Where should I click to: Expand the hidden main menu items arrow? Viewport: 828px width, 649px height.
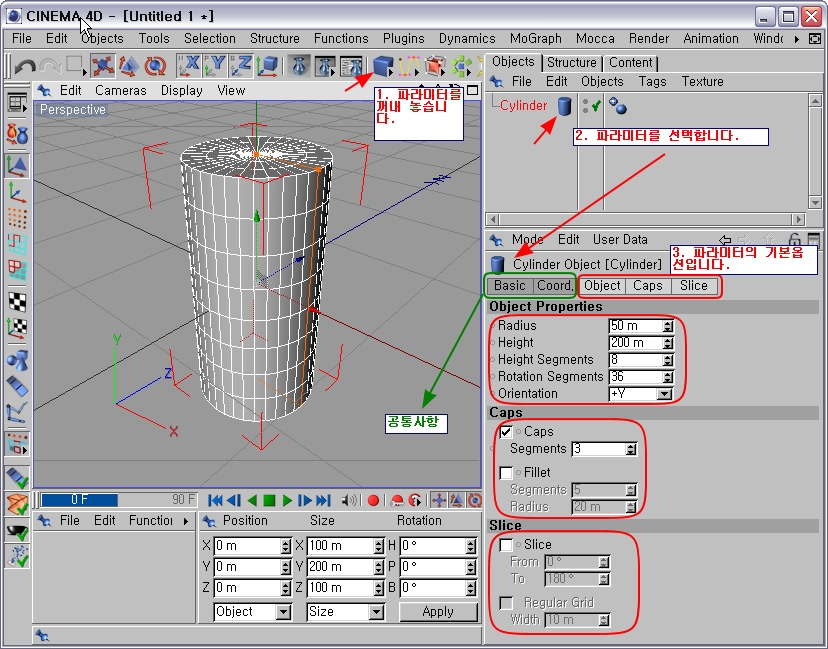click(x=797, y=39)
